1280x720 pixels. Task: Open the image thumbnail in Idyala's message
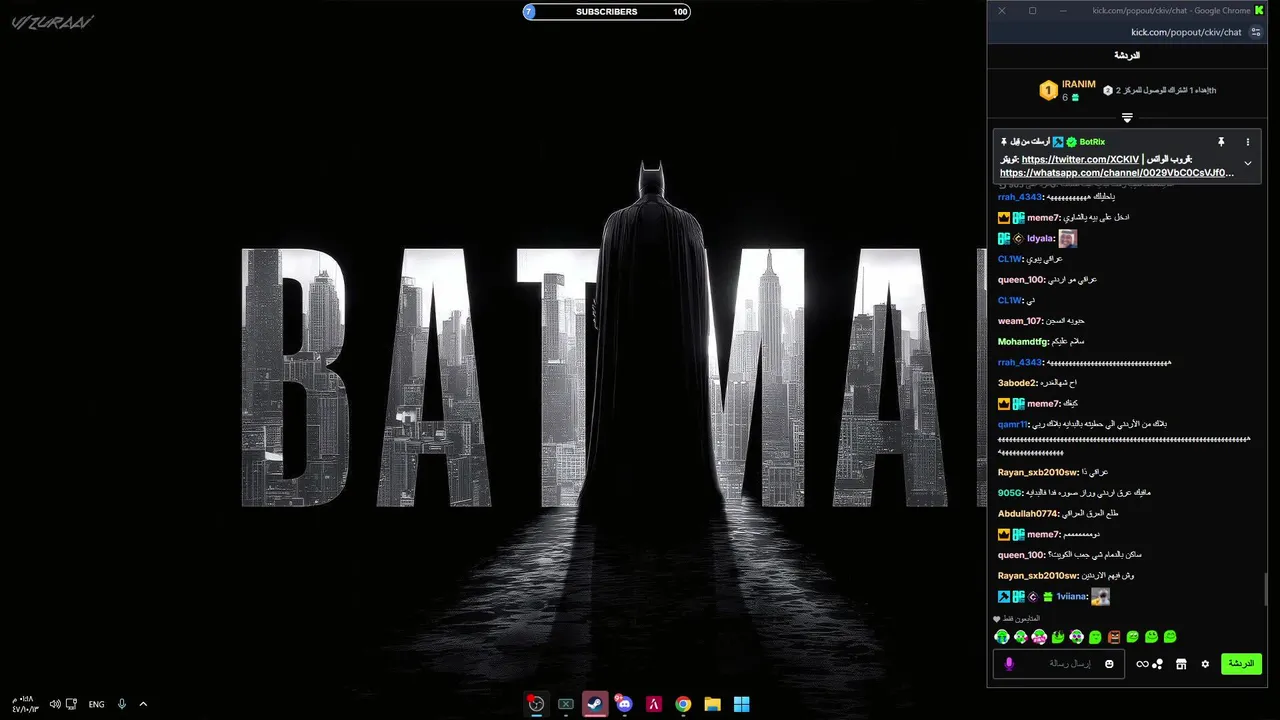[1068, 238]
